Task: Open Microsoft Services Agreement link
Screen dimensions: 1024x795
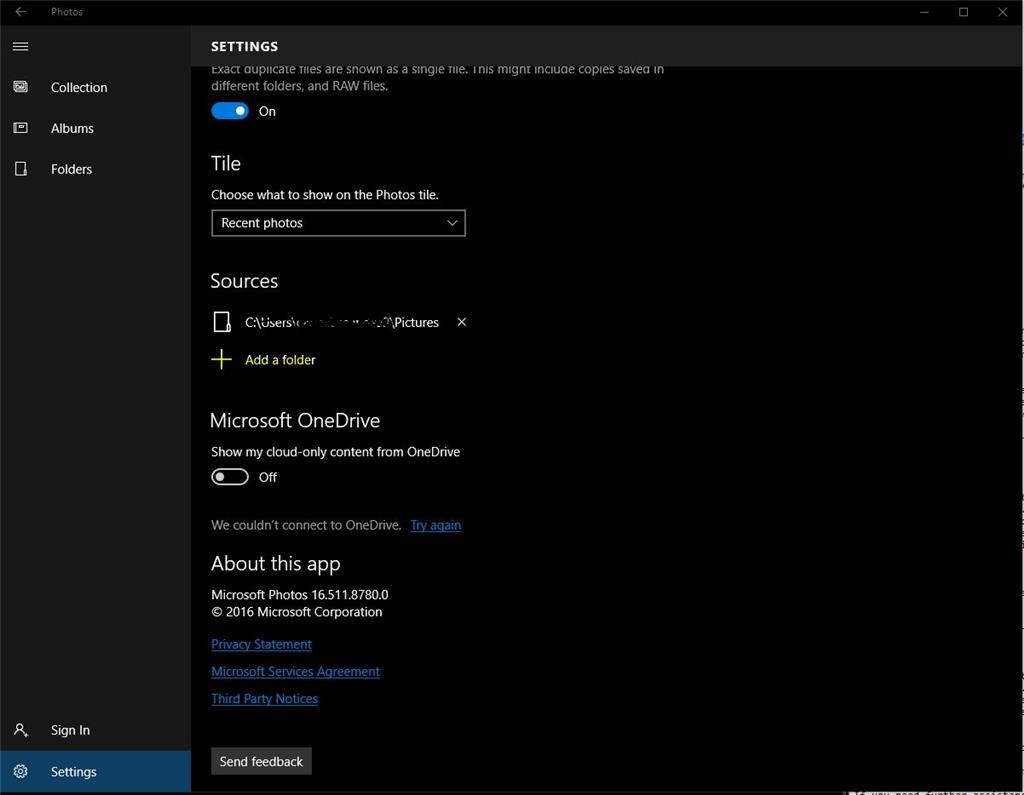Action: pyautogui.click(x=295, y=672)
